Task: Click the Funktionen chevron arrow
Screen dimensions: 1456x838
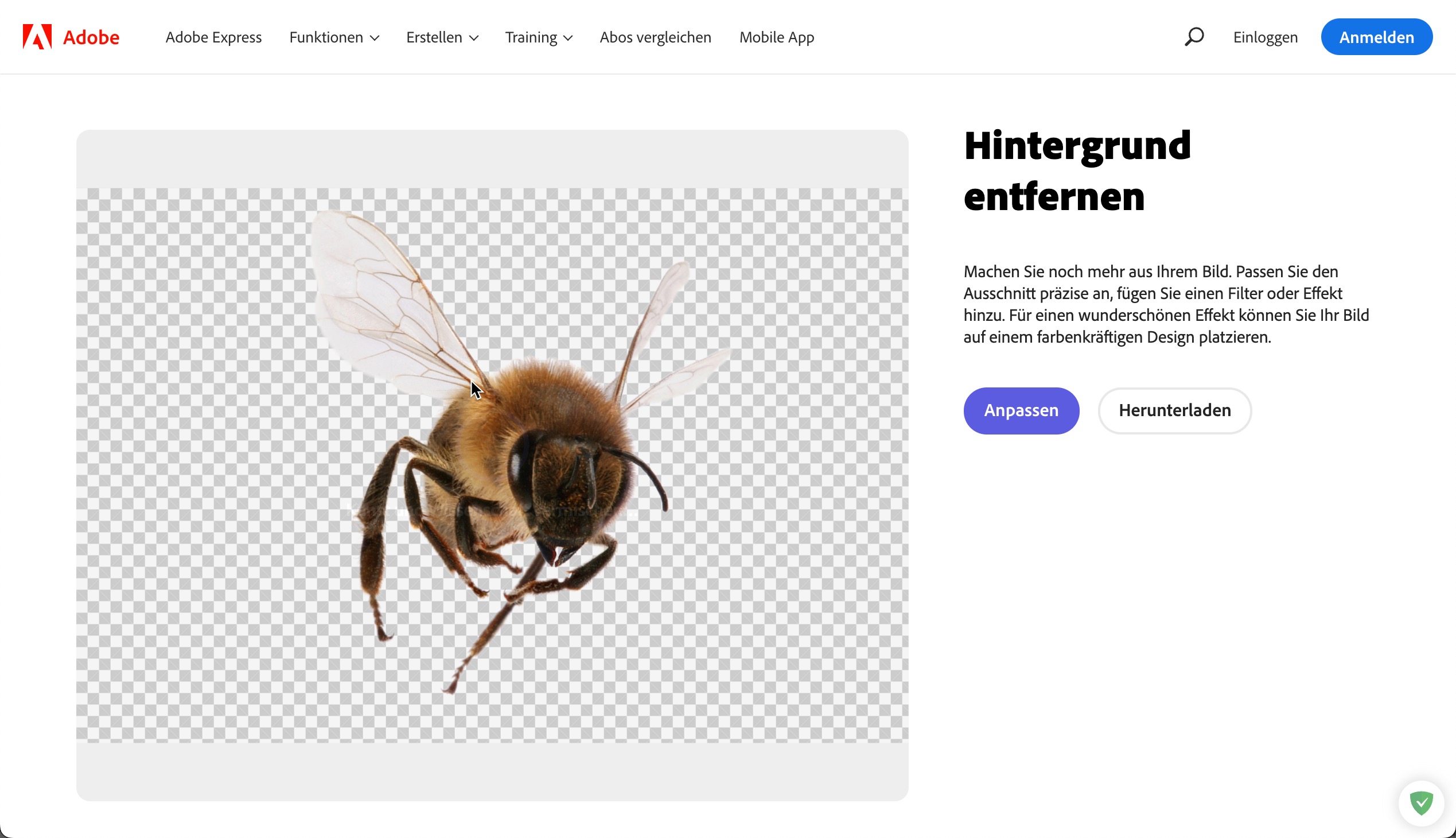Action: point(375,38)
